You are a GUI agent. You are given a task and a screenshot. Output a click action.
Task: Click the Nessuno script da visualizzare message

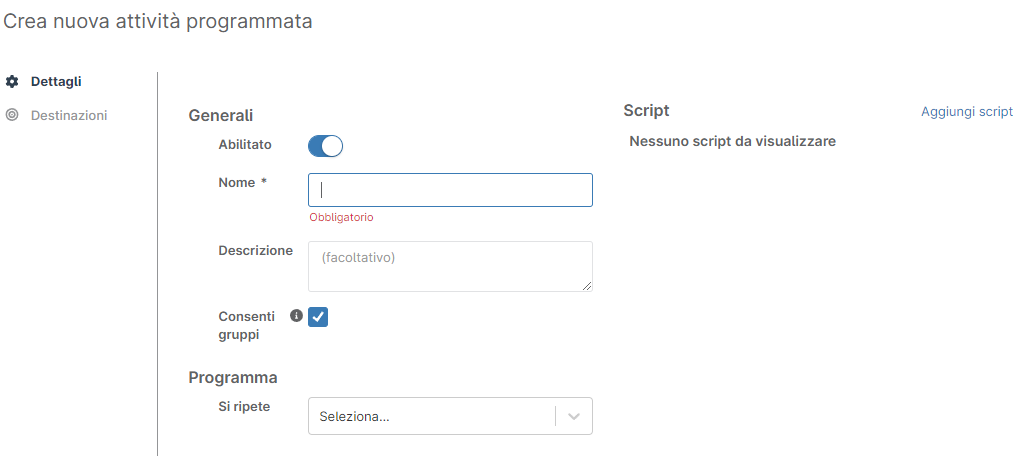coord(732,141)
